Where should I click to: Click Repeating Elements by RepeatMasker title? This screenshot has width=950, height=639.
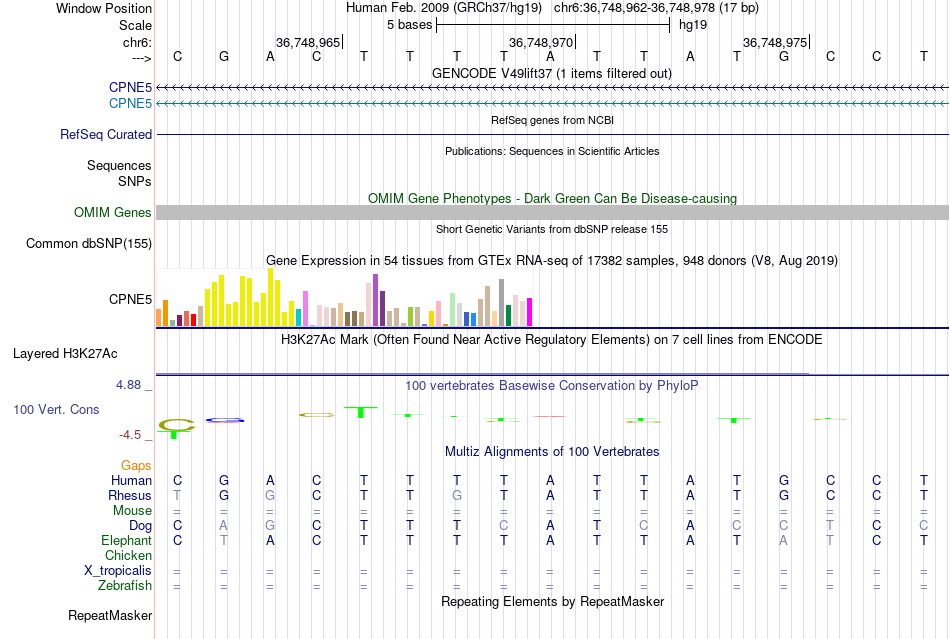[552, 601]
